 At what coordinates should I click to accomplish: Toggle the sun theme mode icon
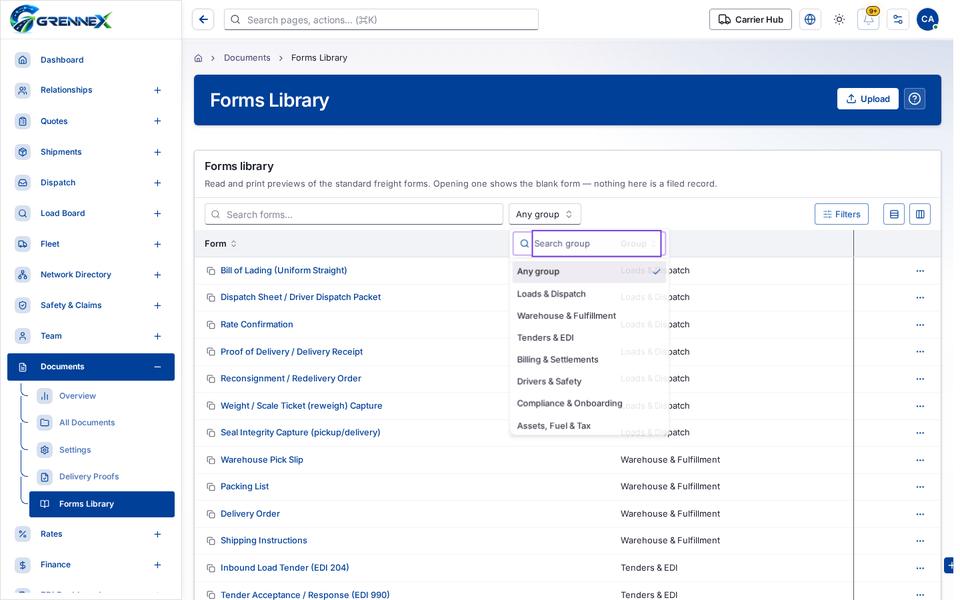[x=839, y=20]
